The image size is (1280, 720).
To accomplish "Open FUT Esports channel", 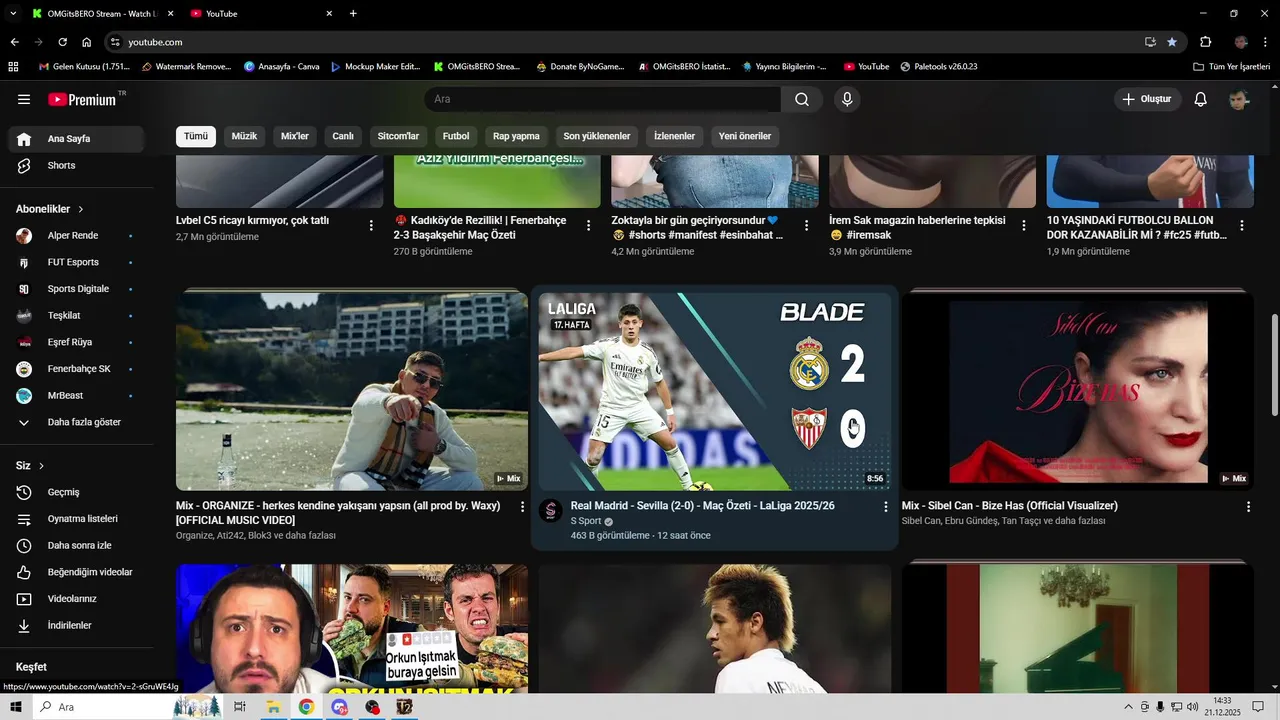I will (x=76, y=262).
